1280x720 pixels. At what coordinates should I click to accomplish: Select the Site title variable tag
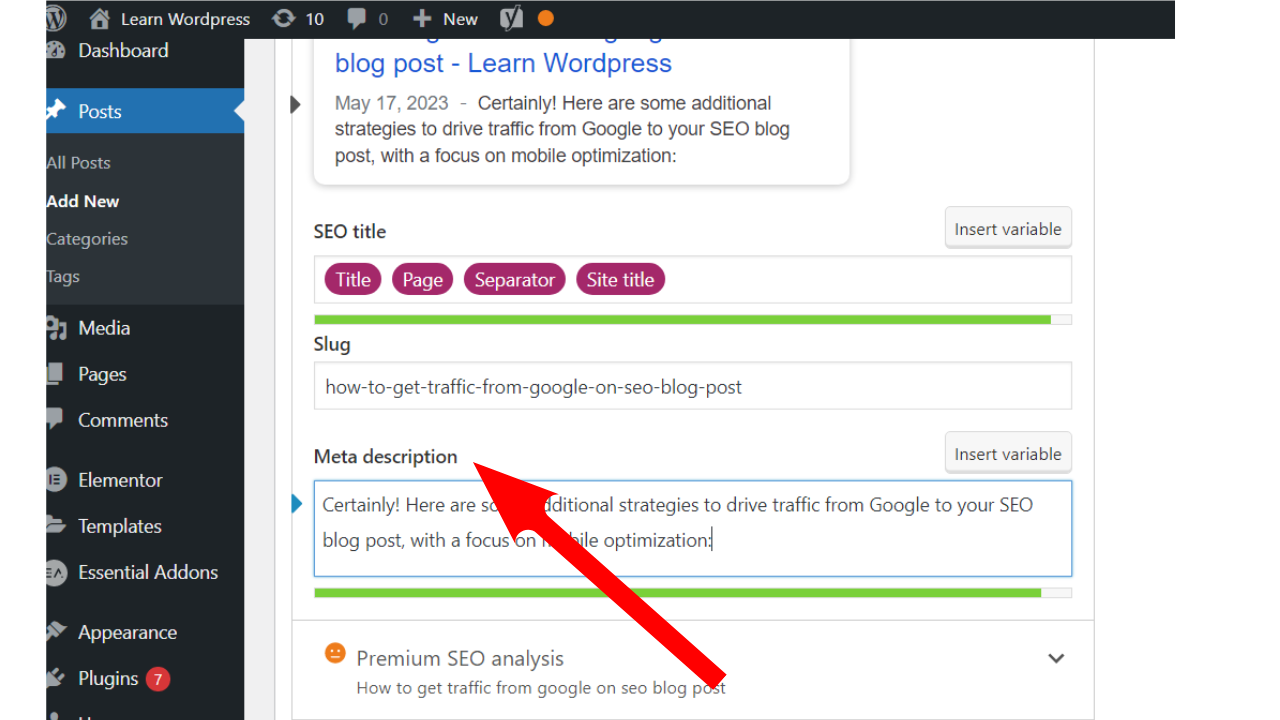point(620,280)
